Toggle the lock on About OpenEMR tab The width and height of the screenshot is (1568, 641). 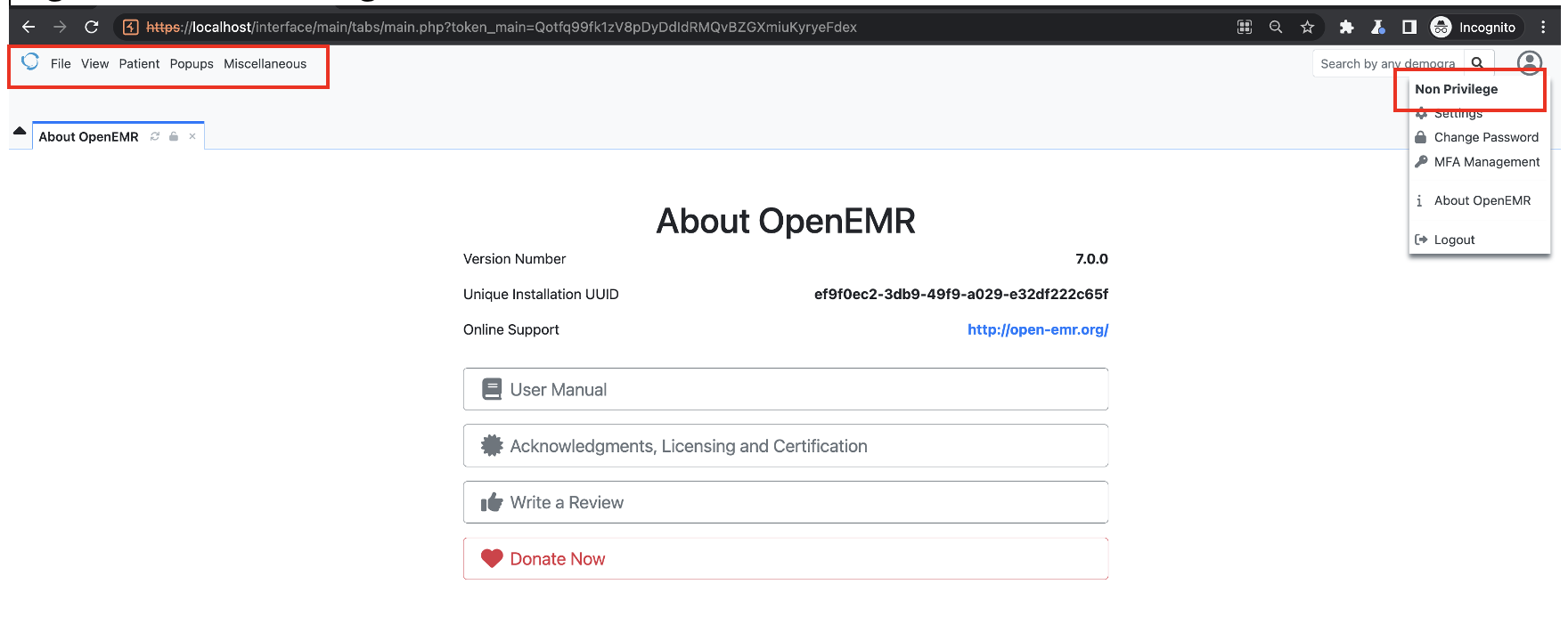click(174, 136)
